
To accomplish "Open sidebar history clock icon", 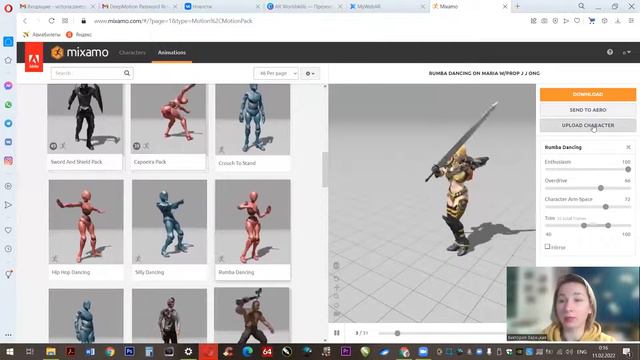I will (x=8, y=249).
